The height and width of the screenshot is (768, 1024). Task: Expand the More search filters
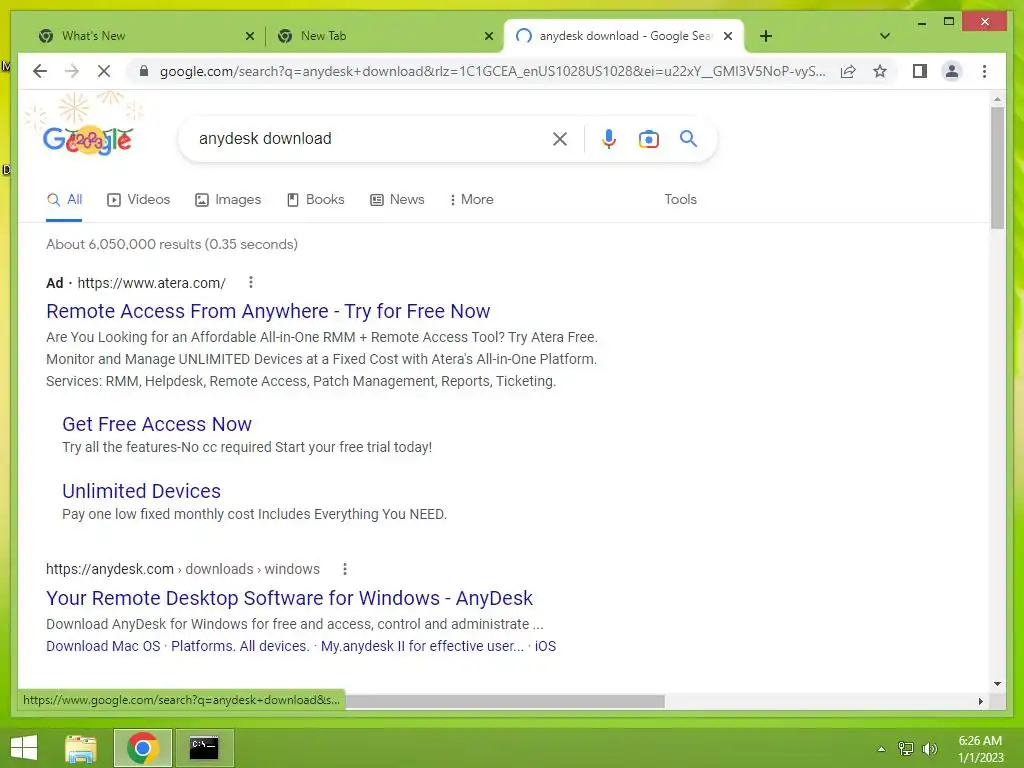472,199
